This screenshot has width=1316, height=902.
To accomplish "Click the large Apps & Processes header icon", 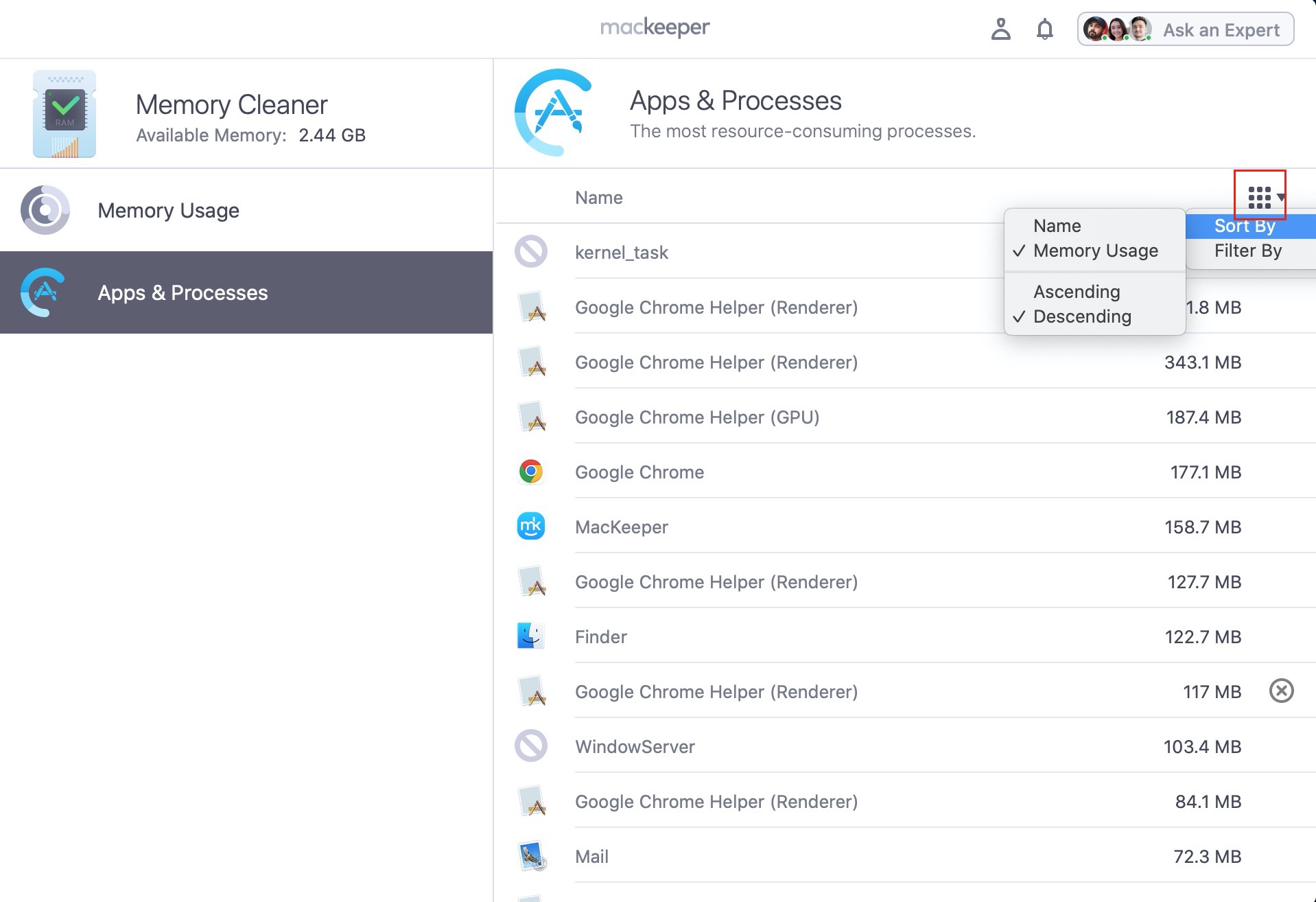I will tap(553, 112).
